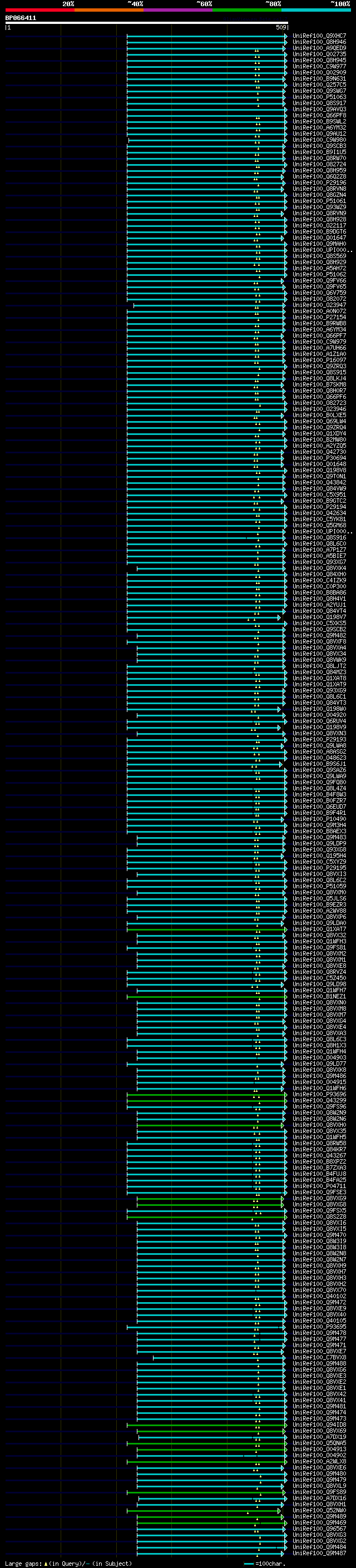Select the UniRef100_P51063 label
This screenshot has width=356, height=1568.
(319, 97)
